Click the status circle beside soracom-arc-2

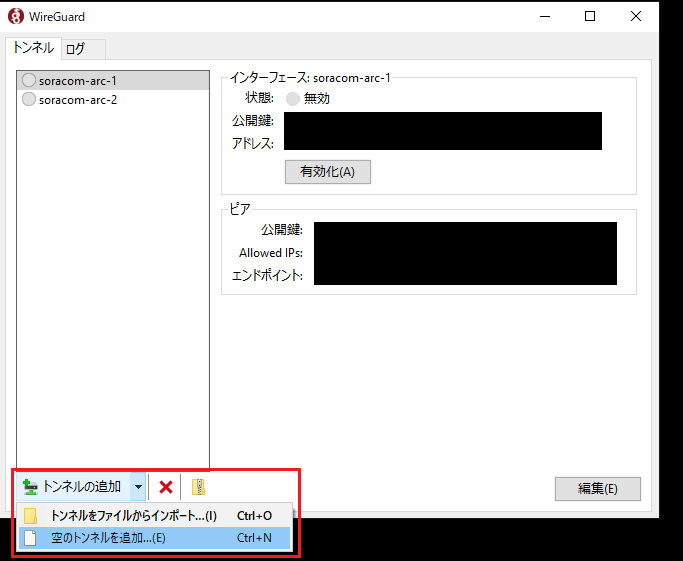tap(29, 99)
